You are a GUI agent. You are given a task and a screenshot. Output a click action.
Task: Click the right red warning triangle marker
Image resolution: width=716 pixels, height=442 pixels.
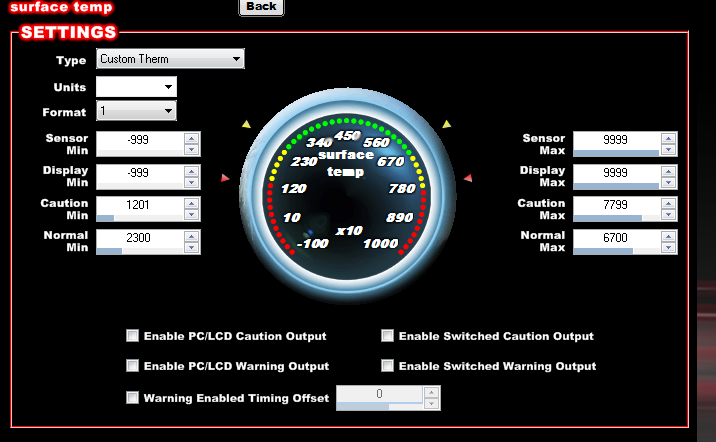468,178
